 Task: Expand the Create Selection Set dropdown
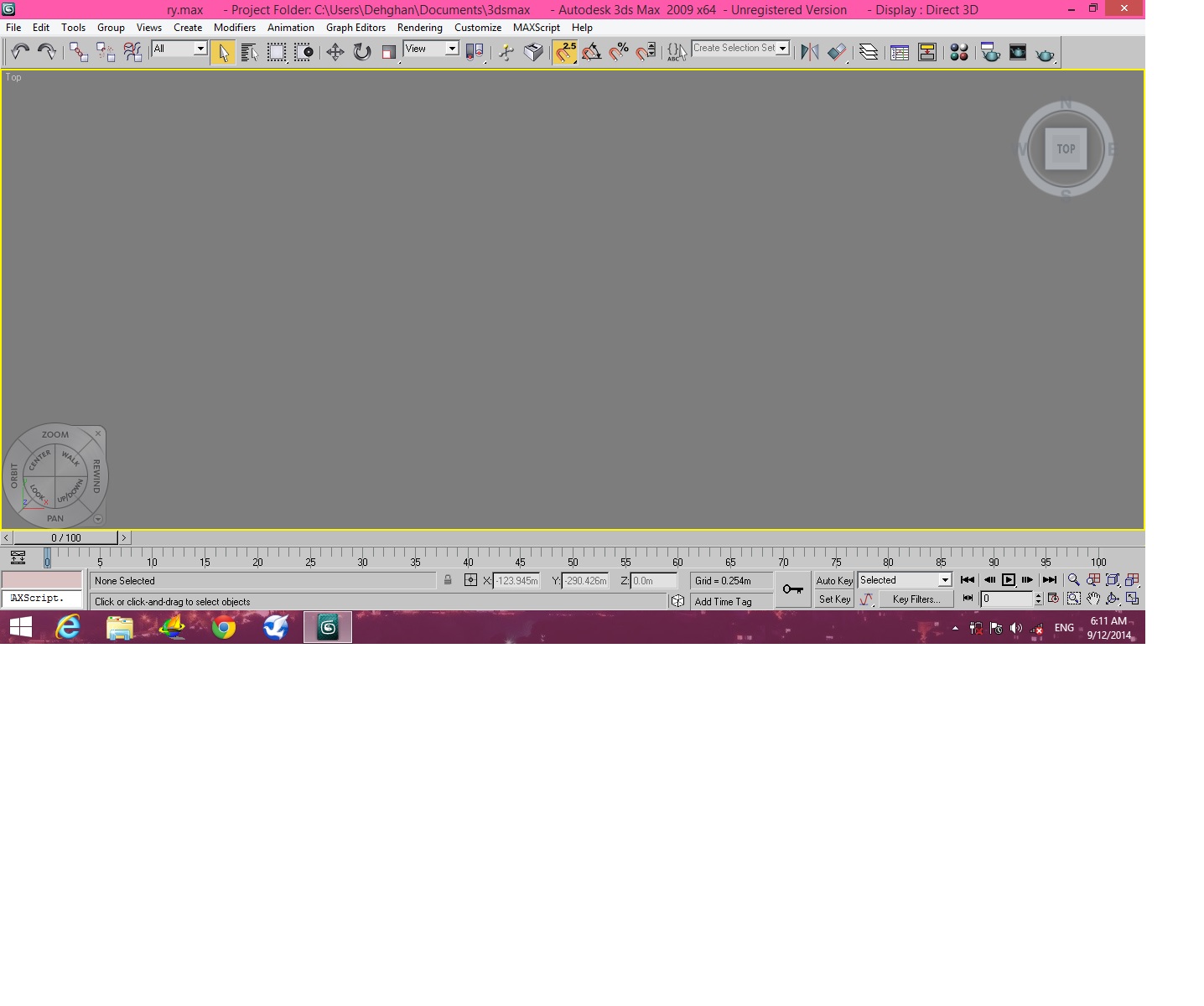point(782,49)
